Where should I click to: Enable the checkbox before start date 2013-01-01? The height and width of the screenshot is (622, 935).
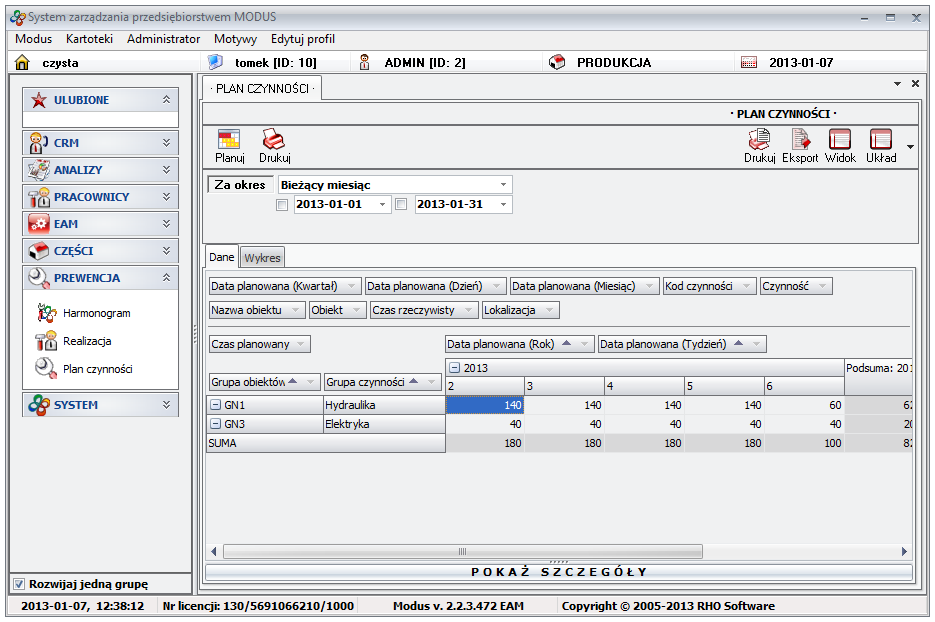282,204
